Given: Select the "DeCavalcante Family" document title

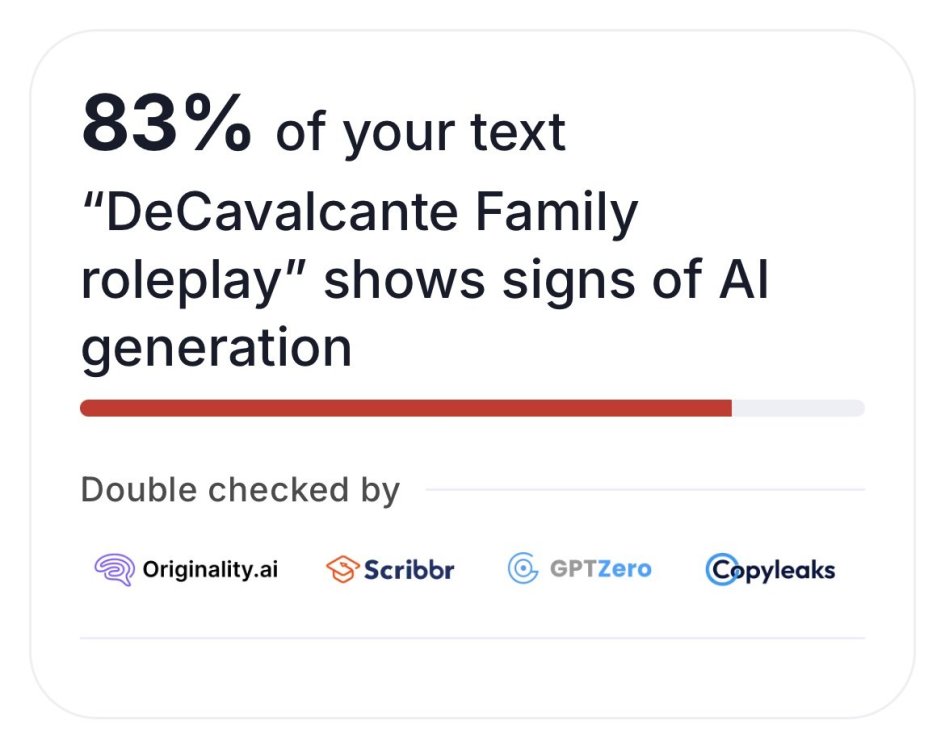Looking at the screenshot, I should tap(358, 214).
